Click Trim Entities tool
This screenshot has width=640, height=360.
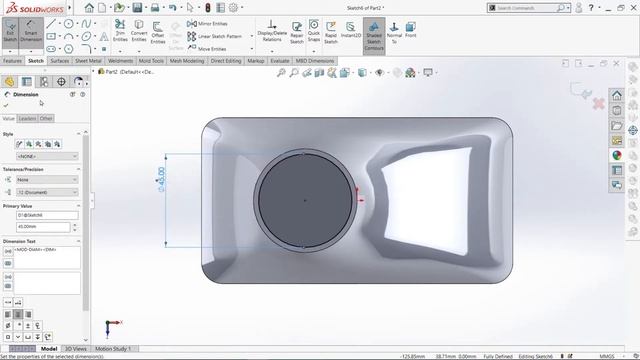pyautogui.click(x=120, y=31)
